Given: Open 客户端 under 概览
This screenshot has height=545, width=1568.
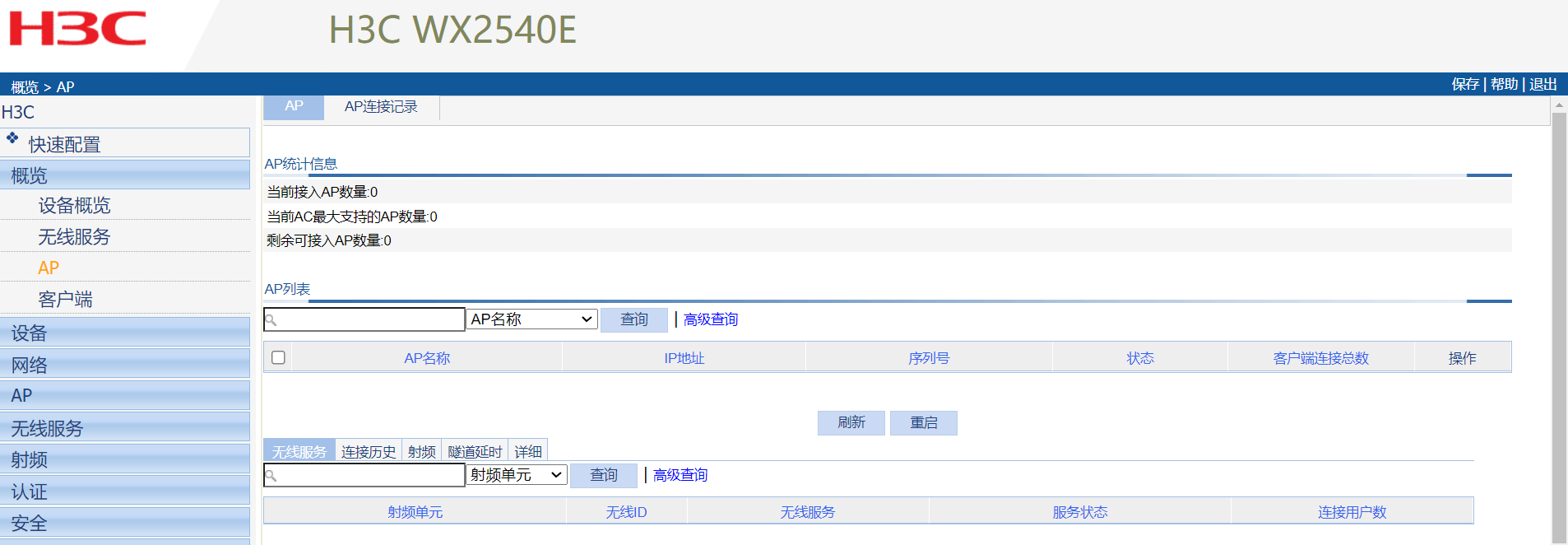Looking at the screenshot, I should [x=65, y=299].
